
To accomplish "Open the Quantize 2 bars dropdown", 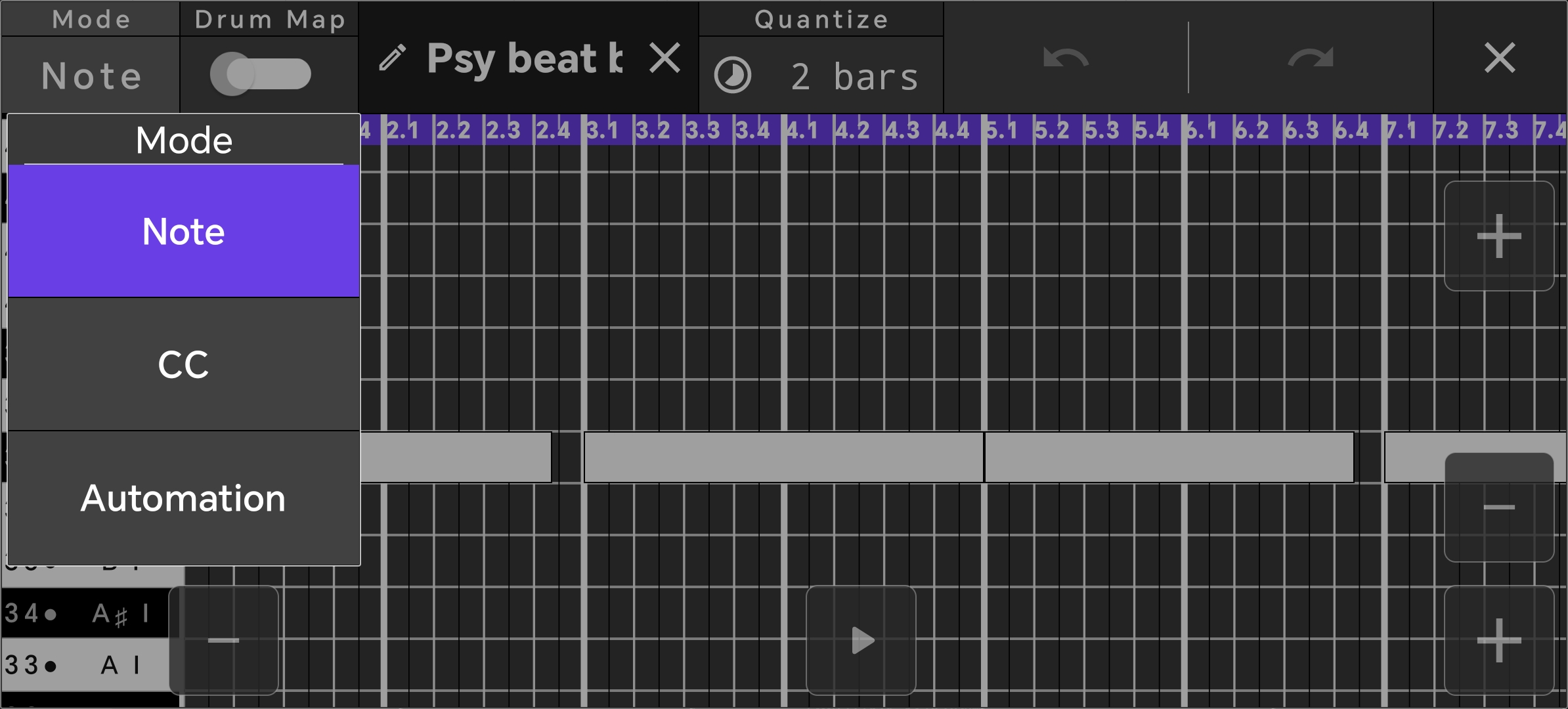I will coord(854,77).
